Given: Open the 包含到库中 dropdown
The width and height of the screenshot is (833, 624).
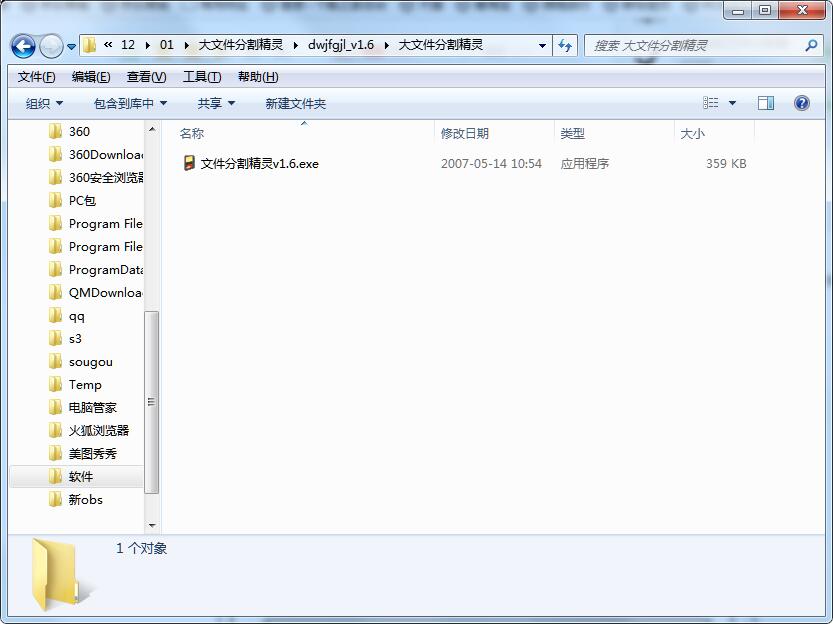Looking at the screenshot, I should coord(130,104).
